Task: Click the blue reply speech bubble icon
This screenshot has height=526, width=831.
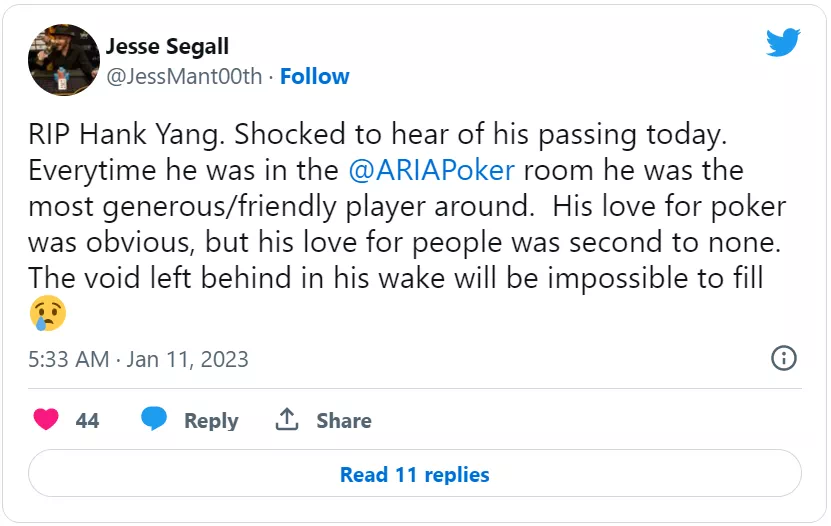Action: [154, 419]
